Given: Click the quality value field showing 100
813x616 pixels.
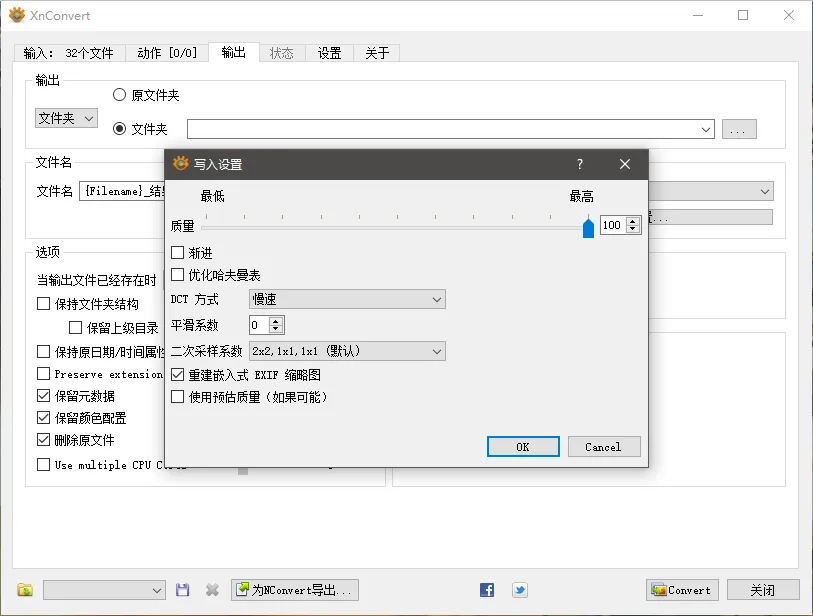Looking at the screenshot, I should [613, 225].
